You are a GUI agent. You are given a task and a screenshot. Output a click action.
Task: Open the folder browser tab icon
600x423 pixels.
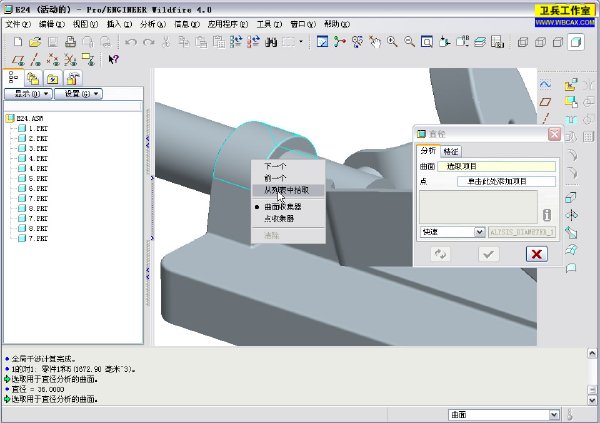(33, 79)
